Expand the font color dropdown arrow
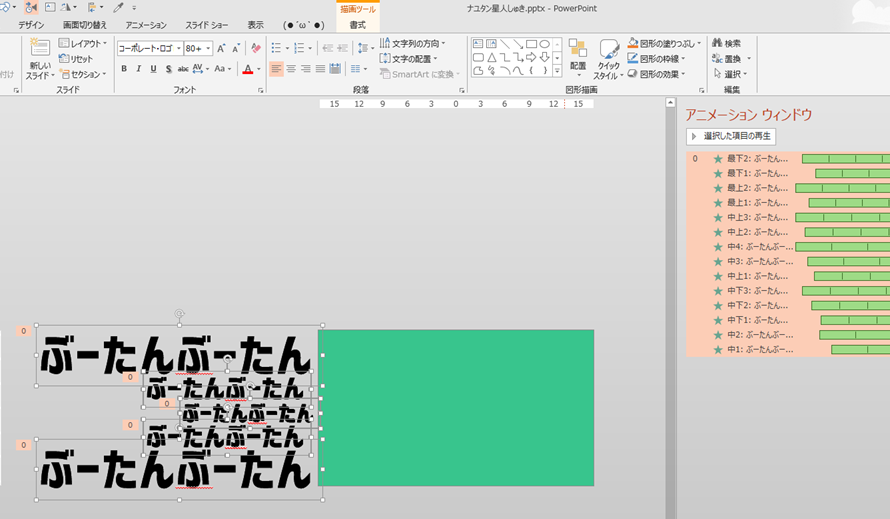890x519 pixels. (x=259, y=69)
